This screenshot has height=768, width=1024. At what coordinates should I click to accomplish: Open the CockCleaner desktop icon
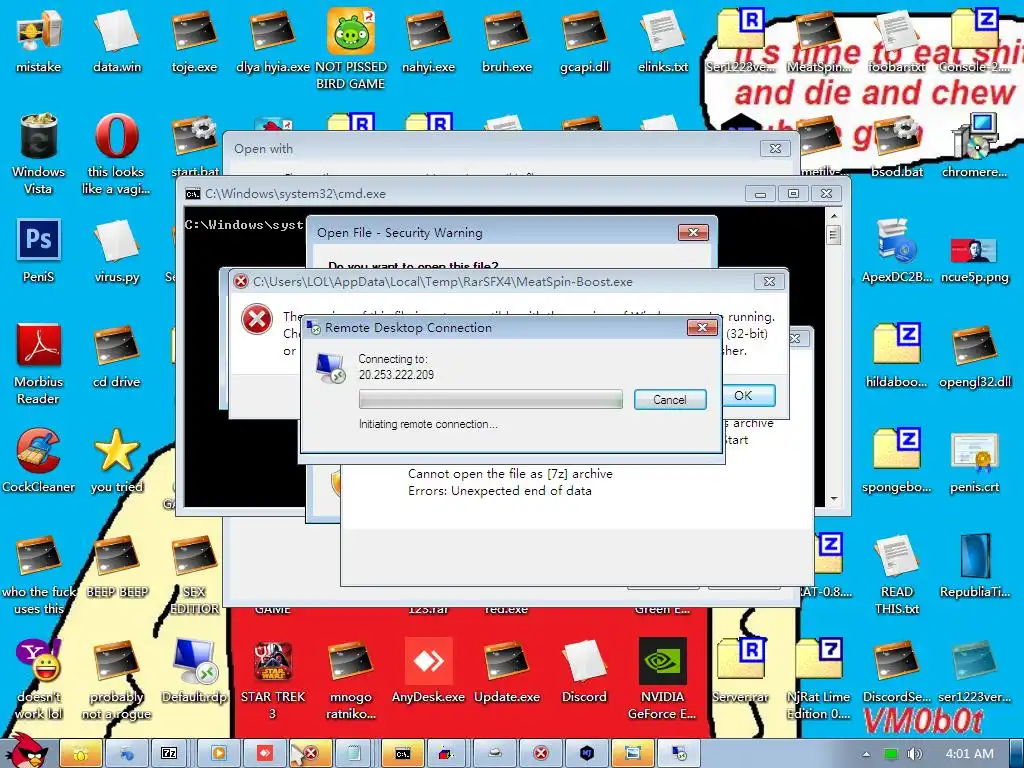38,460
